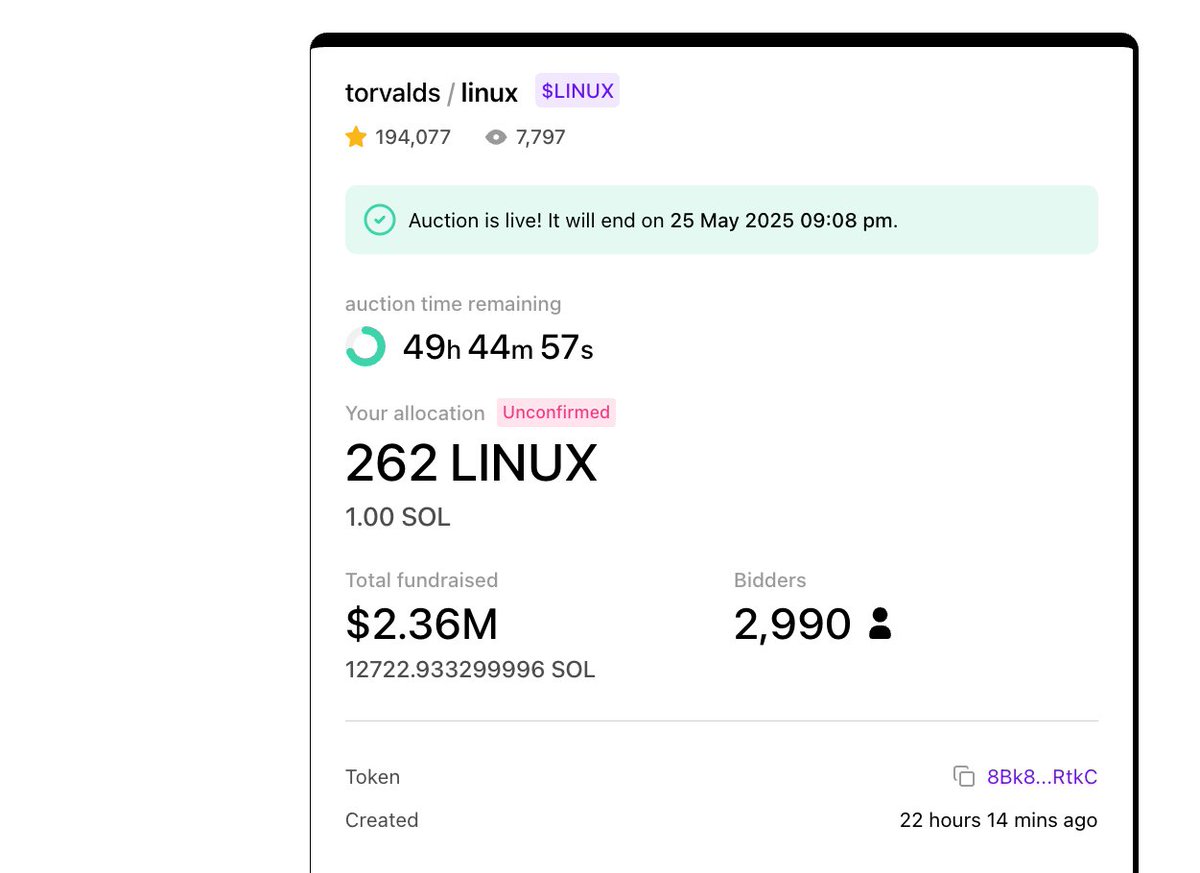
Task: Click the 262 LINUX allocation amount
Action: (x=471, y=462)
